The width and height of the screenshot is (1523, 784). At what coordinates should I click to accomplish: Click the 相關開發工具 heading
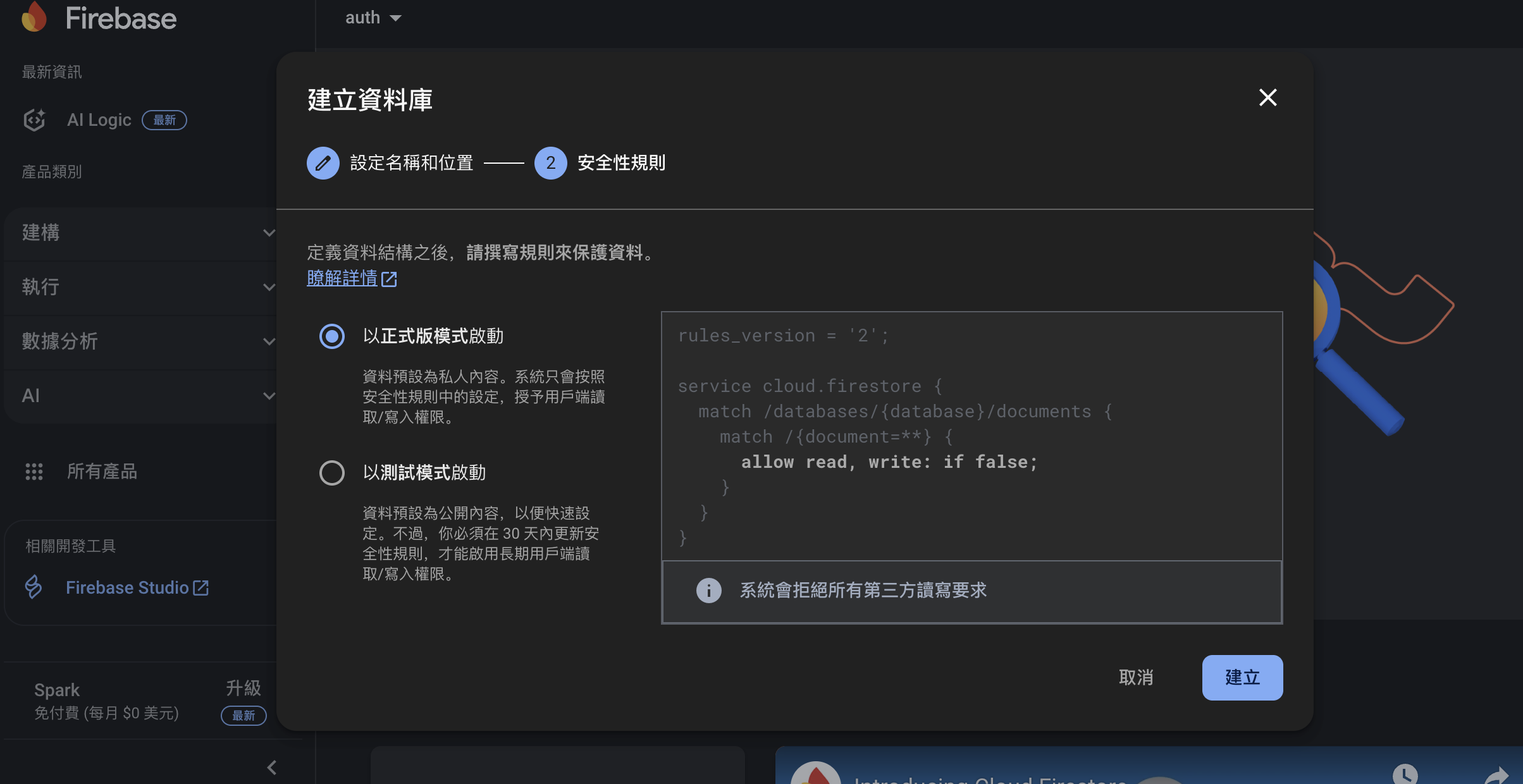(70, 546)
